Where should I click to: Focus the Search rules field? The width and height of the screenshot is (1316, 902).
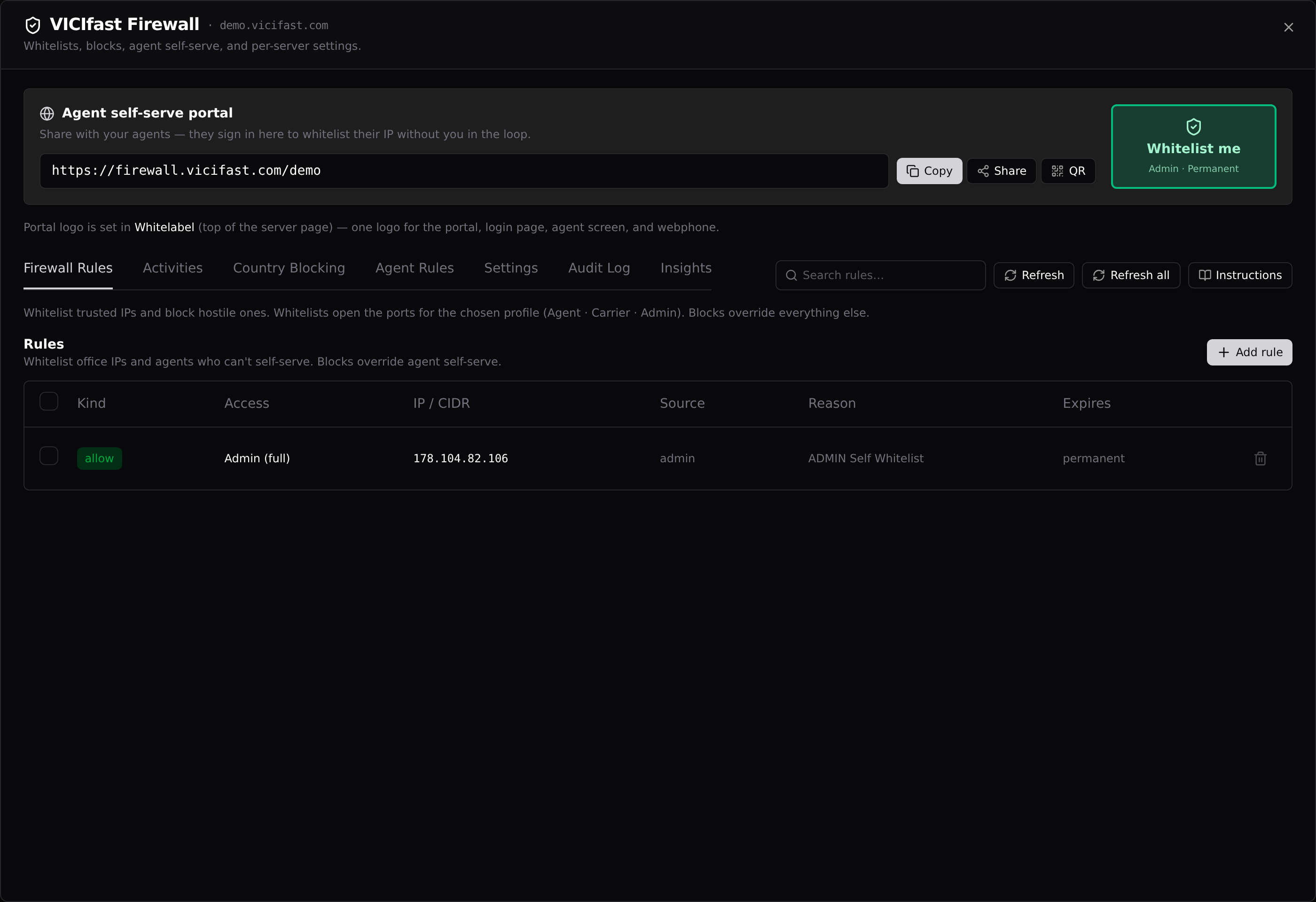(880, 275)
